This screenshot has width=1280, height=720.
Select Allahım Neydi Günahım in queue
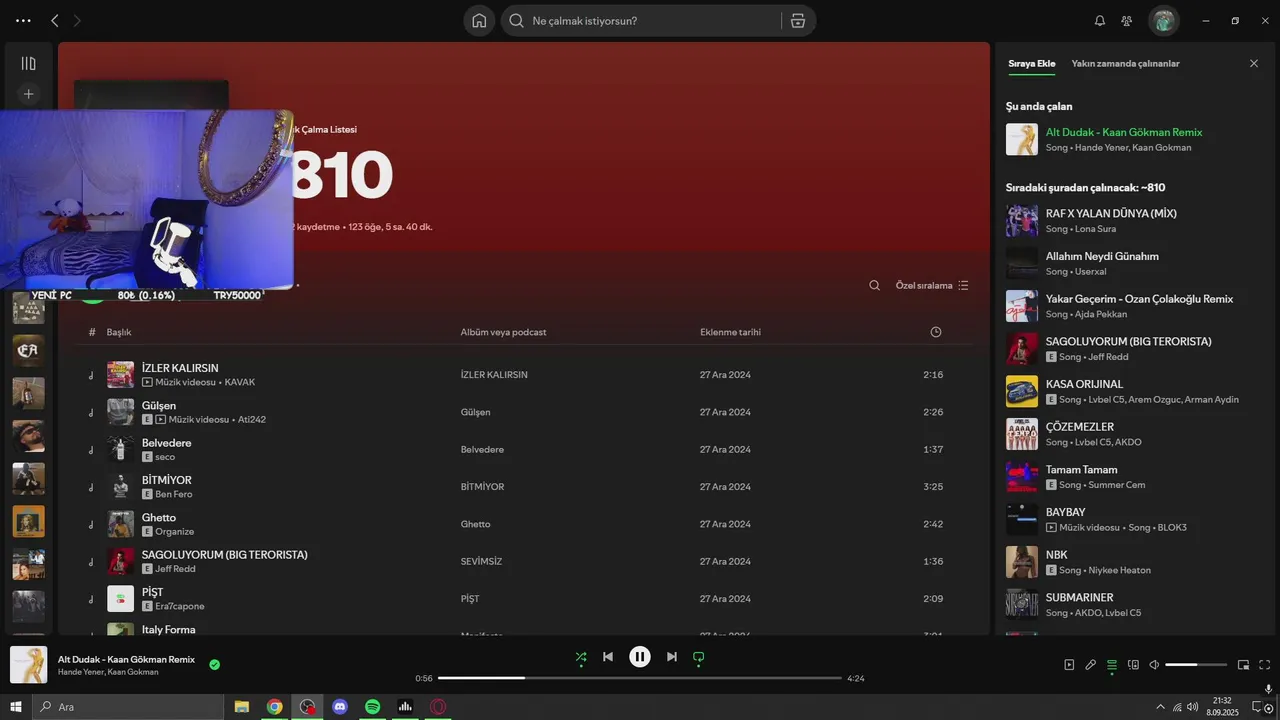point(1132,264)
